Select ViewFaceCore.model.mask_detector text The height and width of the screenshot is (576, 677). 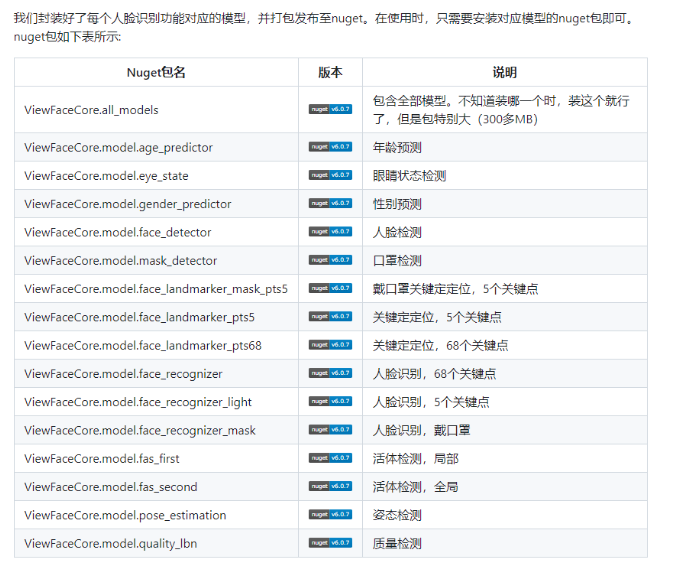pos(120,260)
